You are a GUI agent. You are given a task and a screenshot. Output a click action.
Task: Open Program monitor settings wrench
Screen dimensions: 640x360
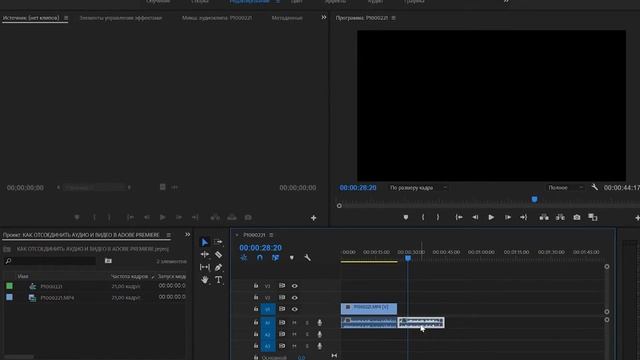point(595,187)
